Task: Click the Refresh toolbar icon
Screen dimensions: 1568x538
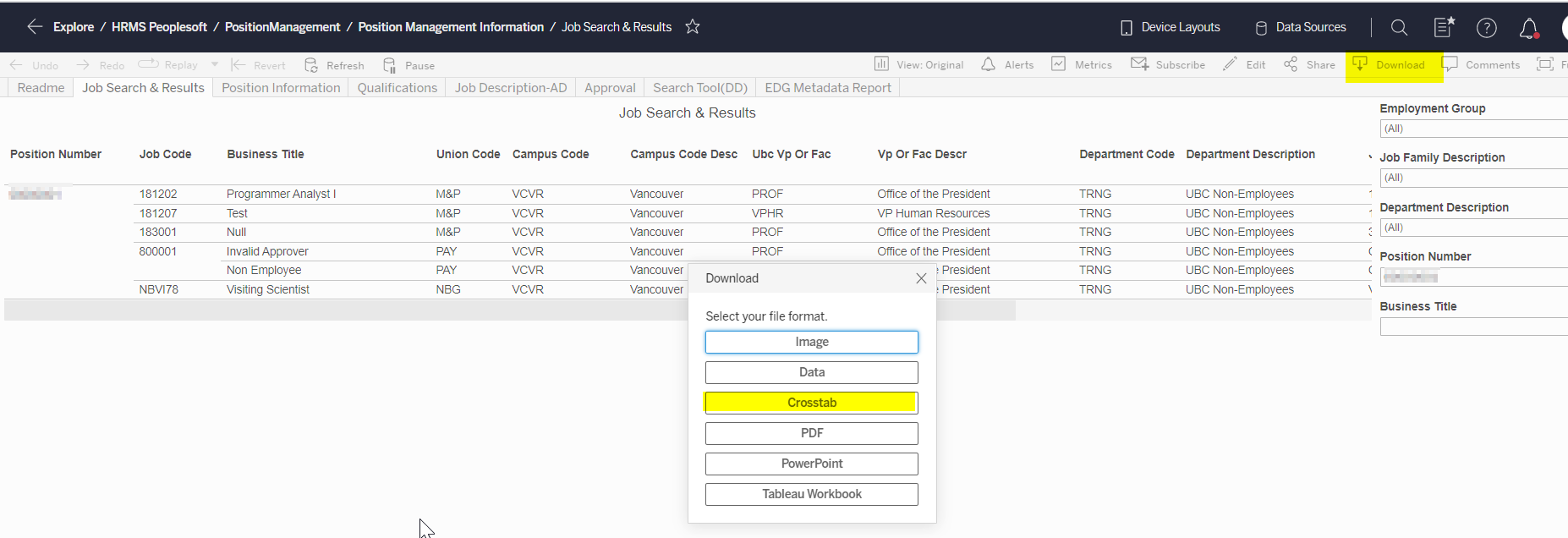Action: (x=334, y=65)
